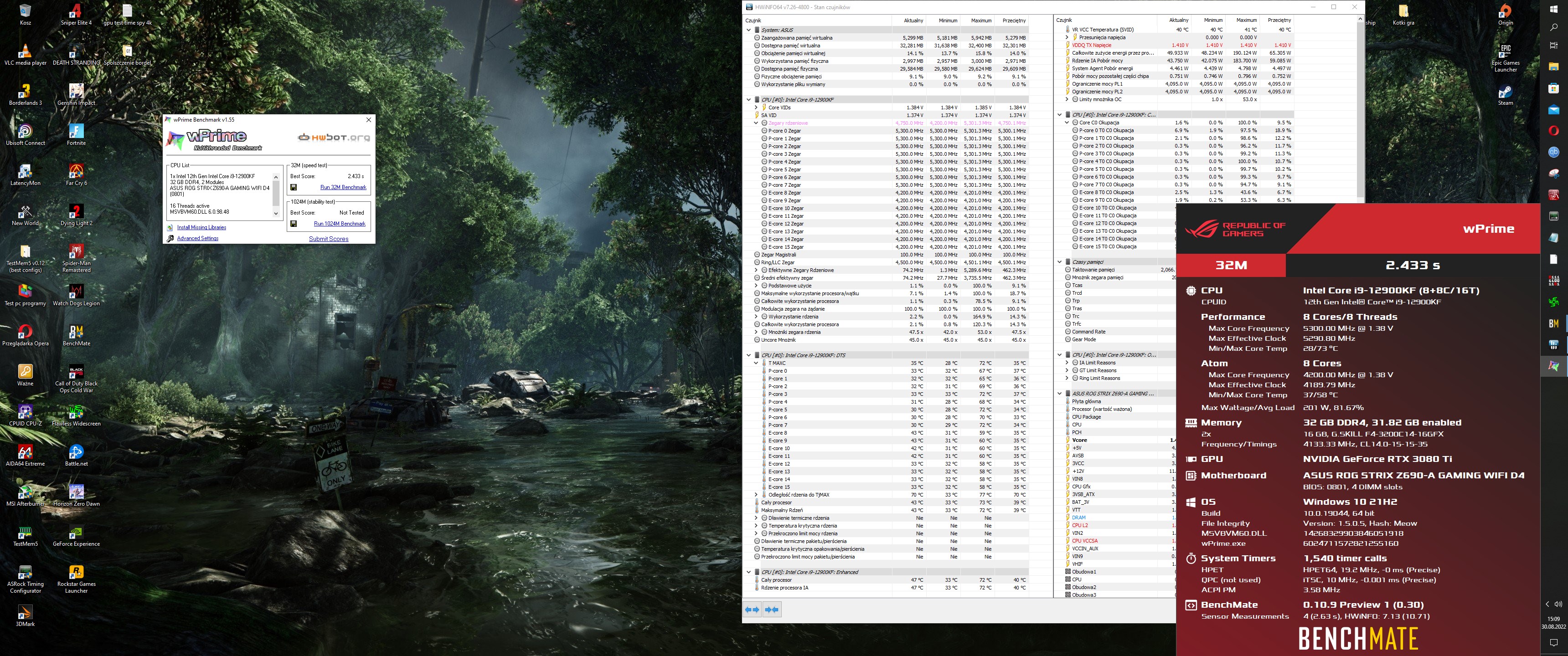The height and width of the screenshot is (656, 1568).
Task: Click HWiNFO left-right arrows expand button
Action: [753, 609]
